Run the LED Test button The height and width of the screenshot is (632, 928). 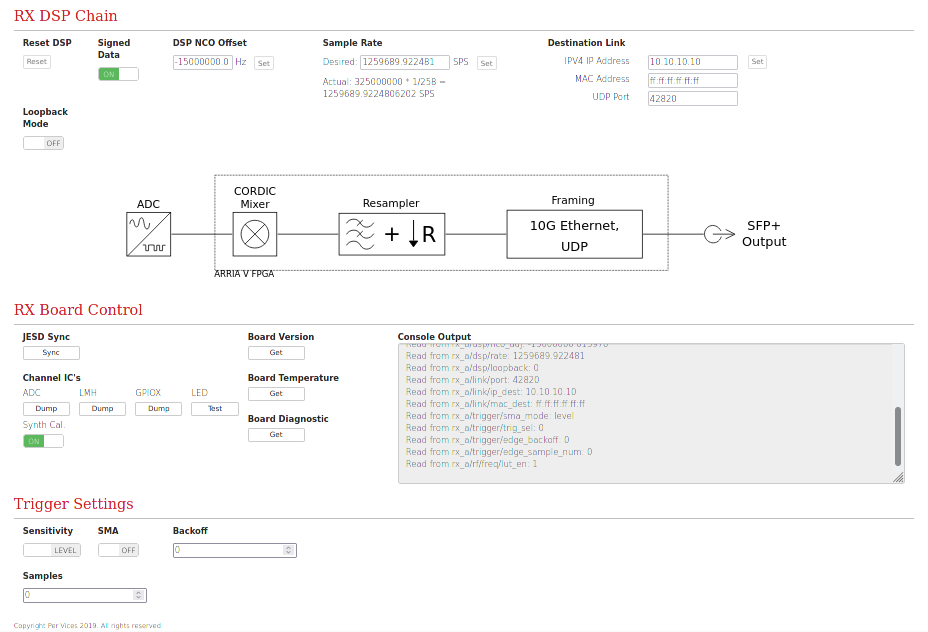215,409
